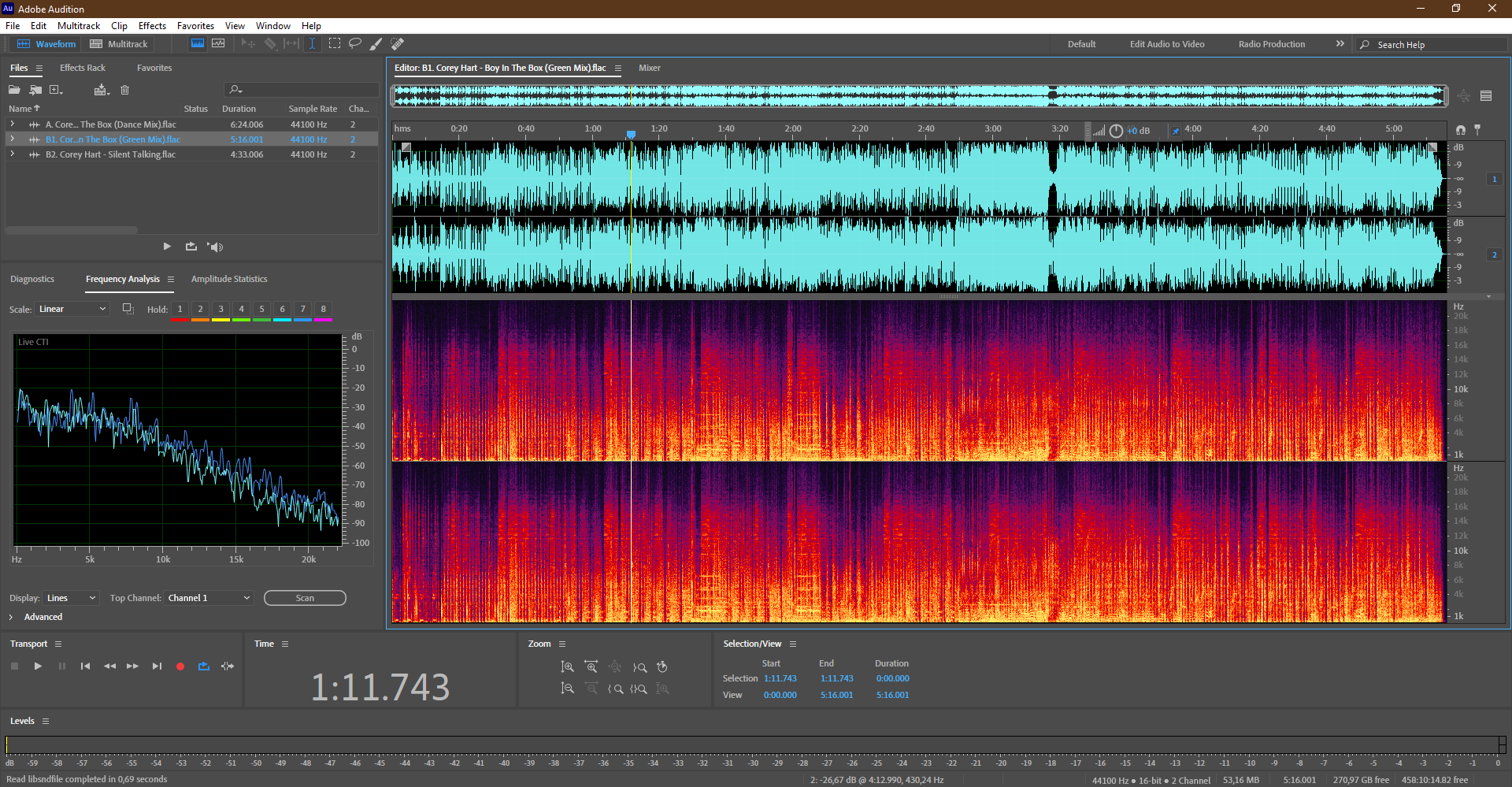Click the HUD pin icon
The image size is (1512, 787).
tap(1176, 131)
